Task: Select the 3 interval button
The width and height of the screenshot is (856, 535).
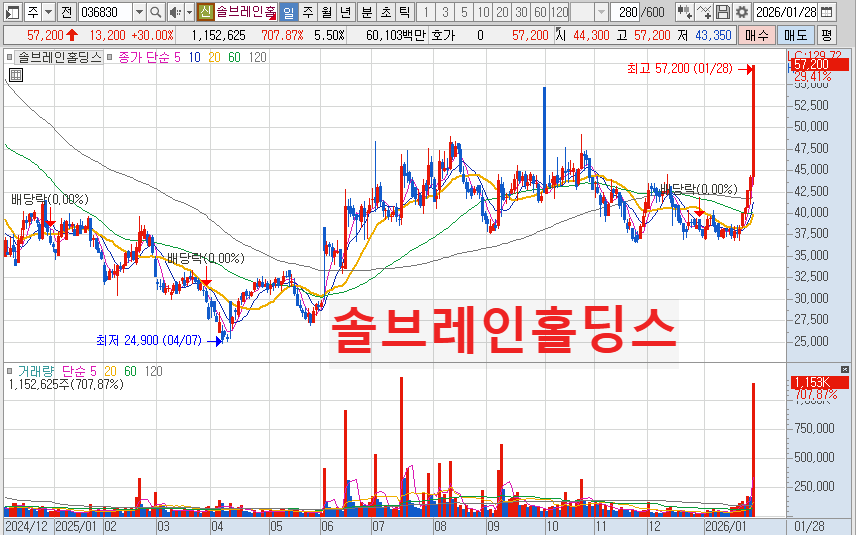Action: pyautogui.click(x=445, y=12)
